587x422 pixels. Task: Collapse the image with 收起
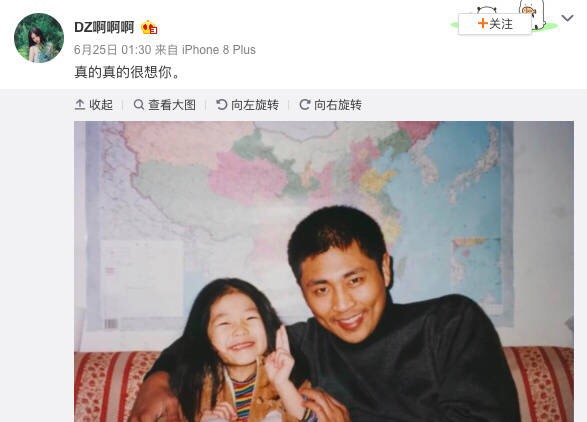click(94, 105)
